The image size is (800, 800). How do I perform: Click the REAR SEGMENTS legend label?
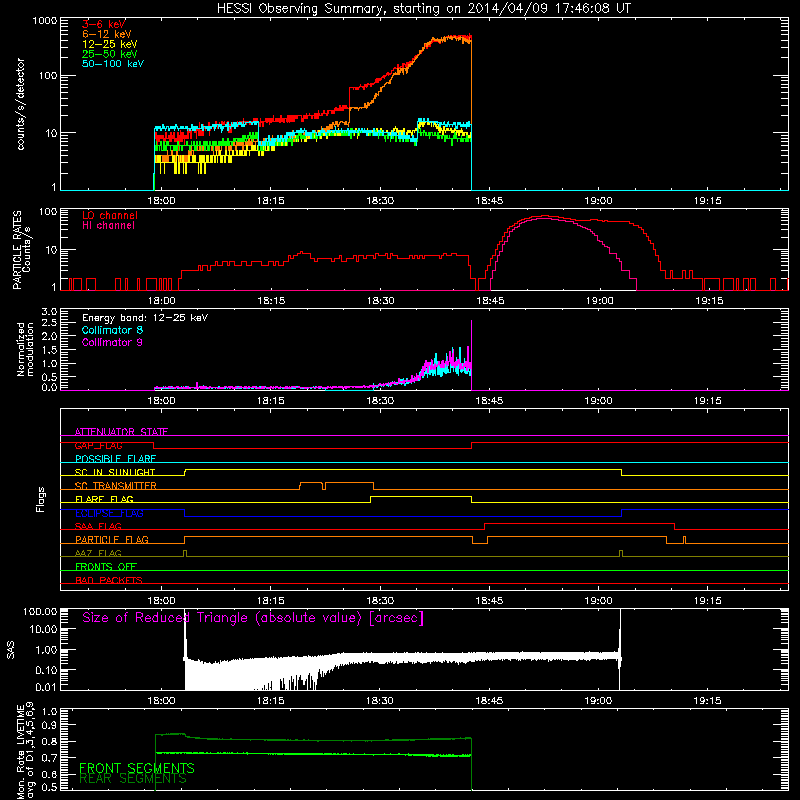(133, 779)
